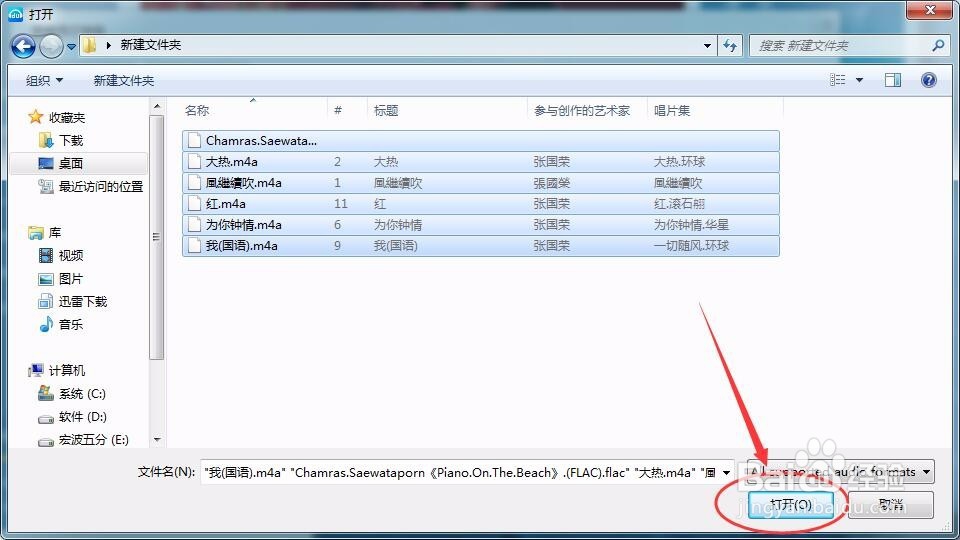
Task: Go back using the blue back arrow
Action: (x=23, y=46)
